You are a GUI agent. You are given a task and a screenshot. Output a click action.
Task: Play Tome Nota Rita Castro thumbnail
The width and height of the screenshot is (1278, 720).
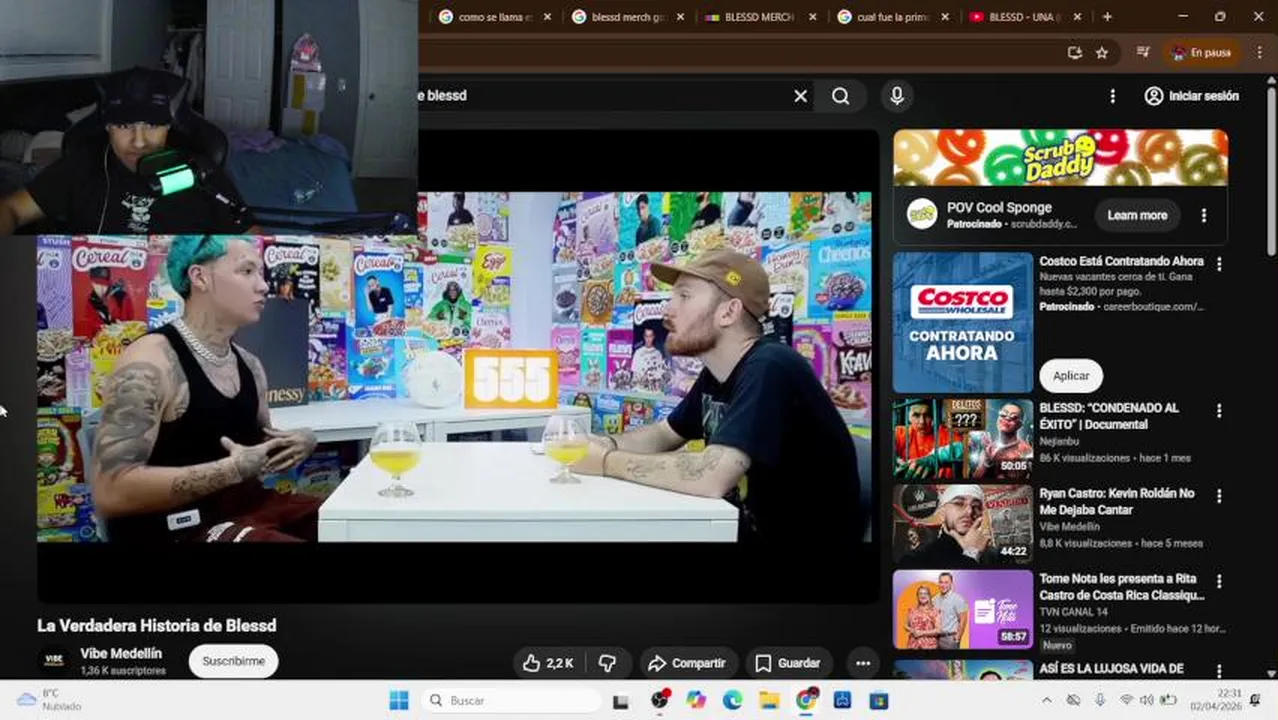tap(963, 610)
